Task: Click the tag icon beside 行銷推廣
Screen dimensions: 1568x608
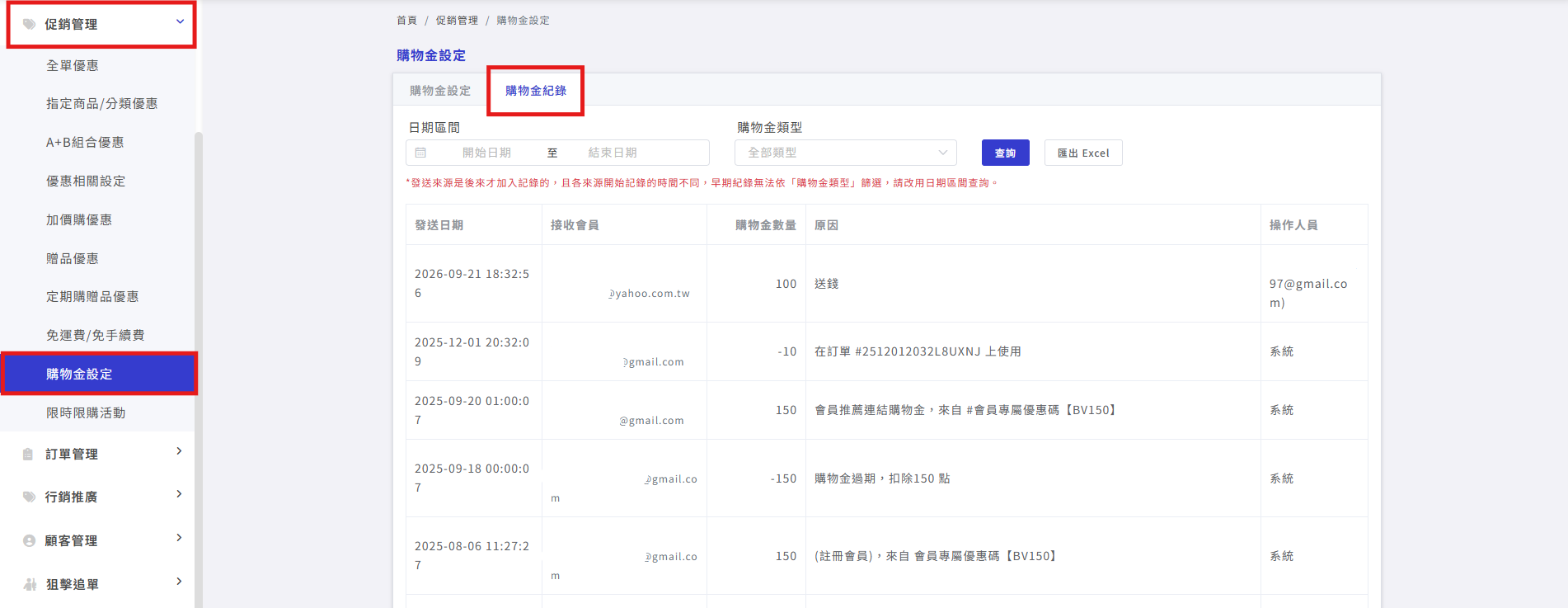Action: (x=29, y=497)
